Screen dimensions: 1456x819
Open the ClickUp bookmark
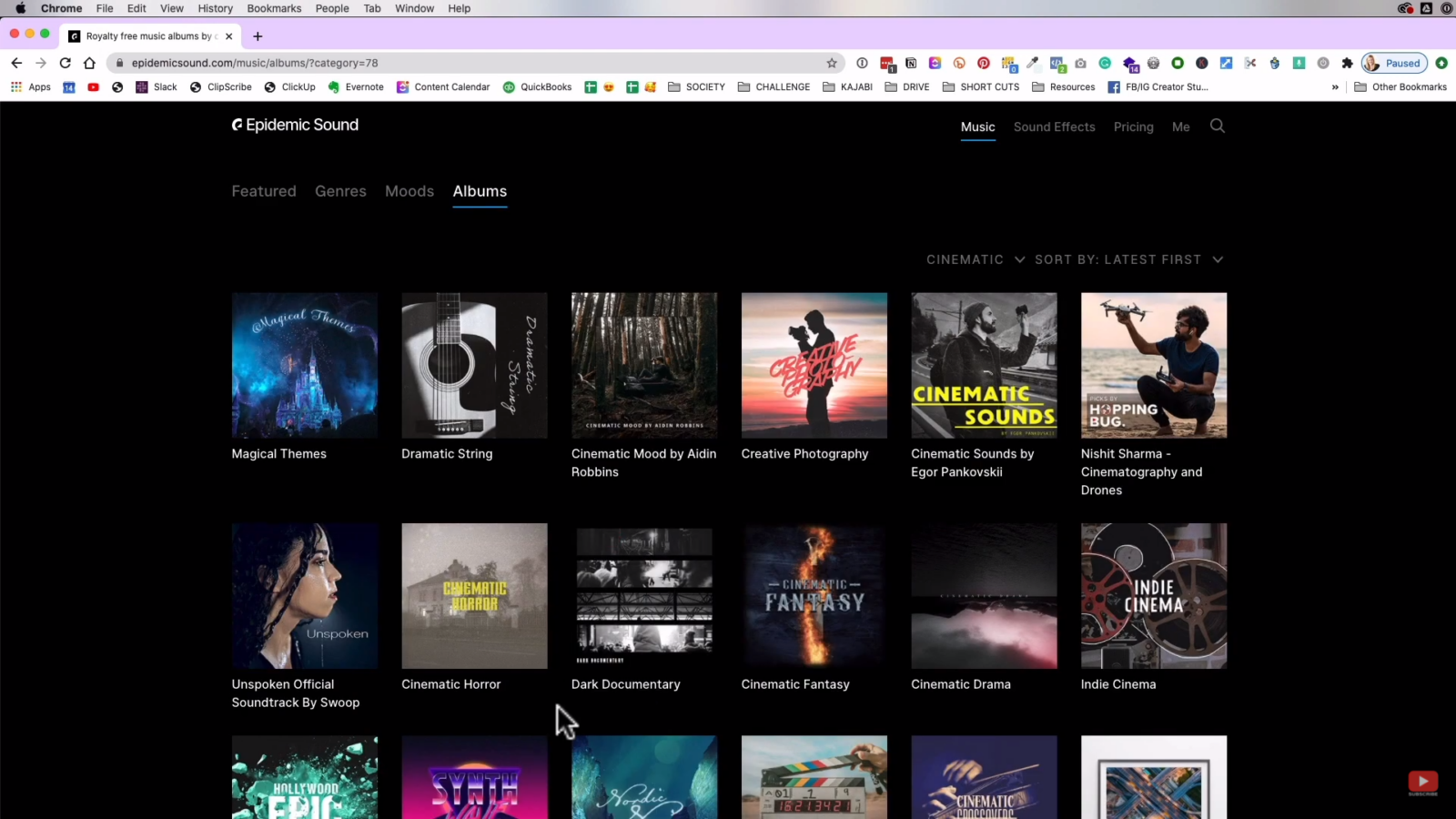289,86
